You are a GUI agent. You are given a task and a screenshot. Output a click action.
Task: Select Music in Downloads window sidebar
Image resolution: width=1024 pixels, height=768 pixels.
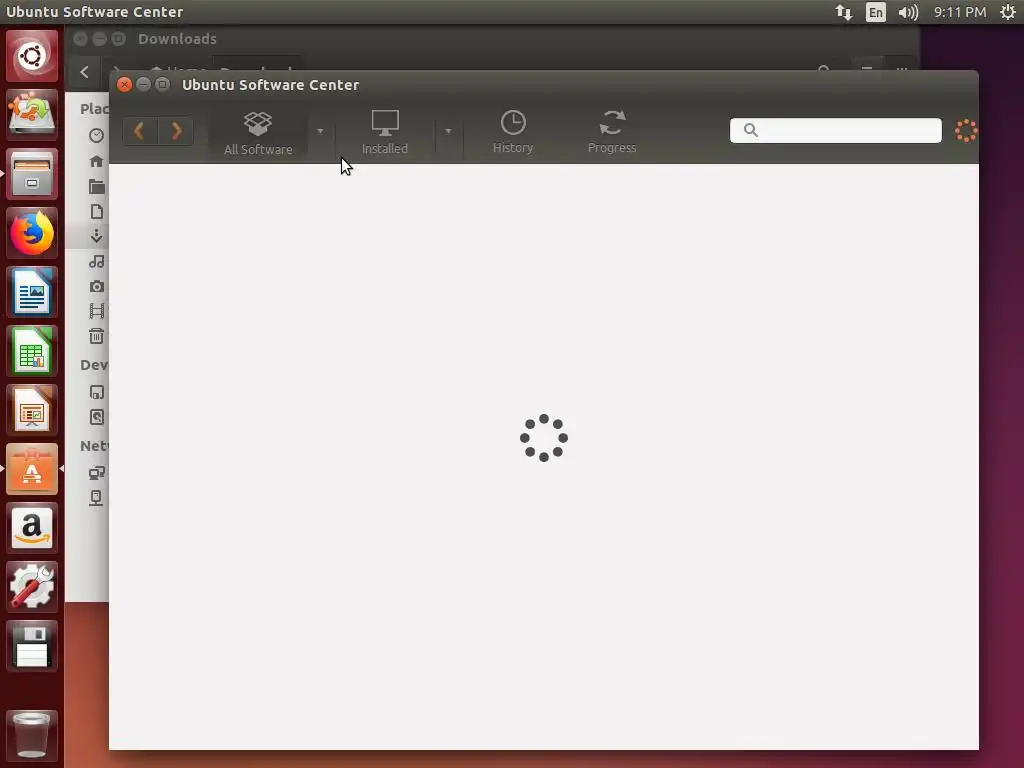point(96,261)
